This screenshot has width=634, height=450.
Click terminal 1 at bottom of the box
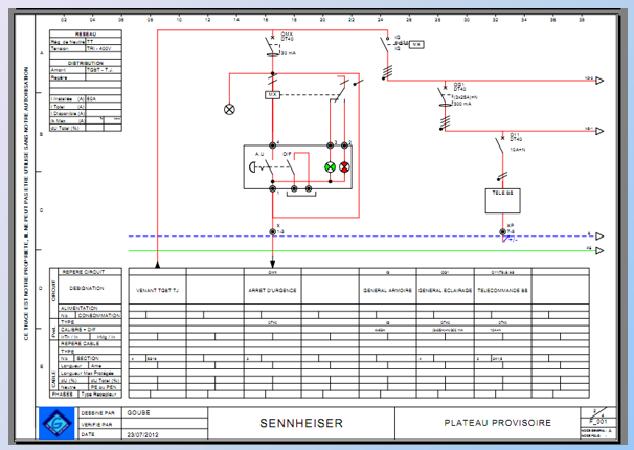pyautogui.click(x=273, y=188)
